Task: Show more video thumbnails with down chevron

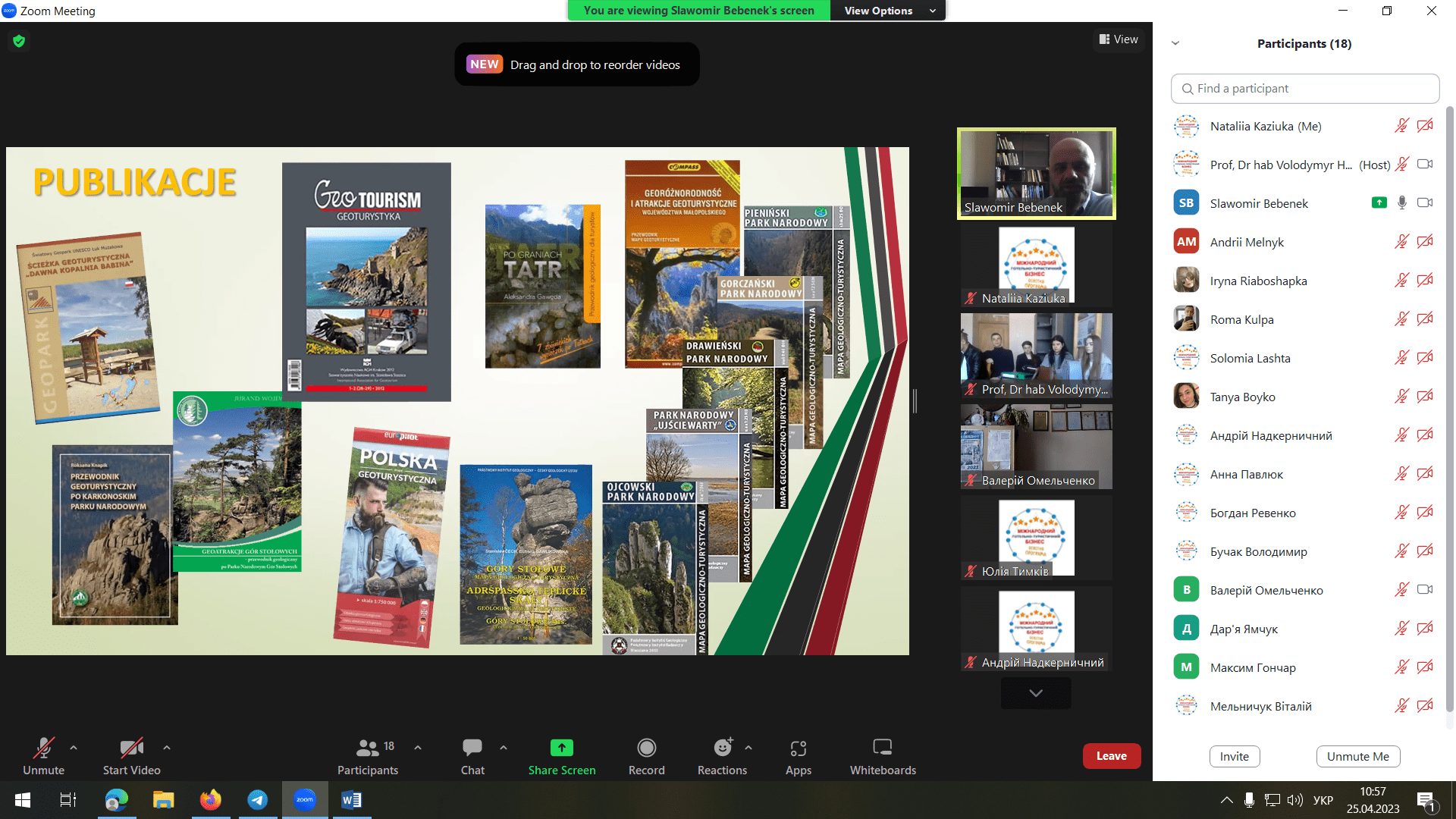Action: [x=1035, y=693]
